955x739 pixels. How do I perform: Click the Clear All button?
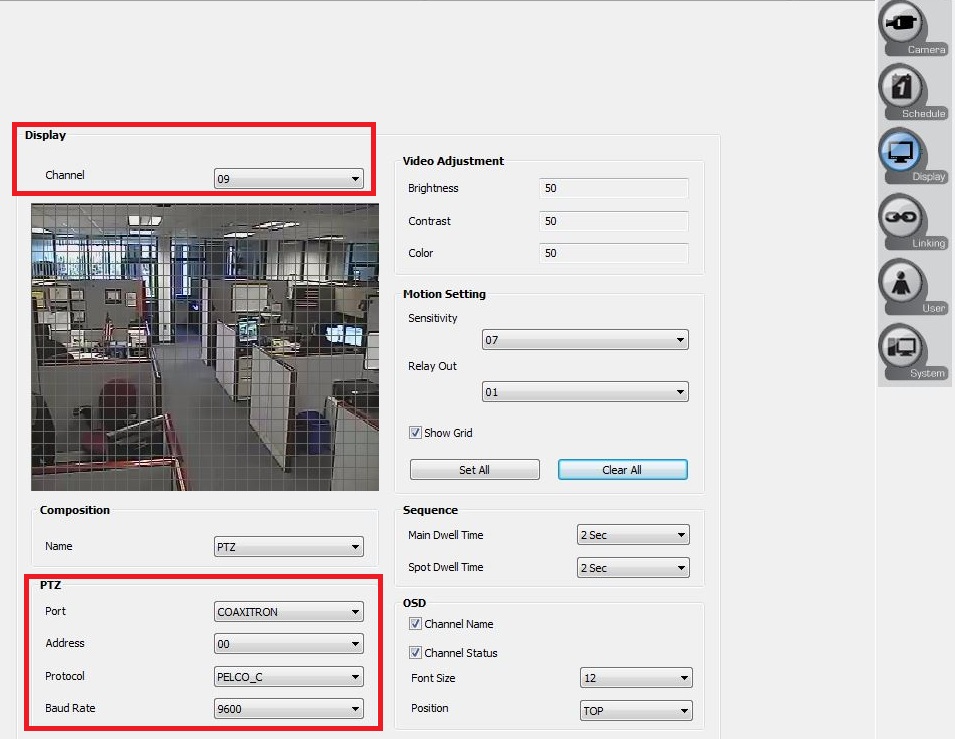(x=622, y=469)
